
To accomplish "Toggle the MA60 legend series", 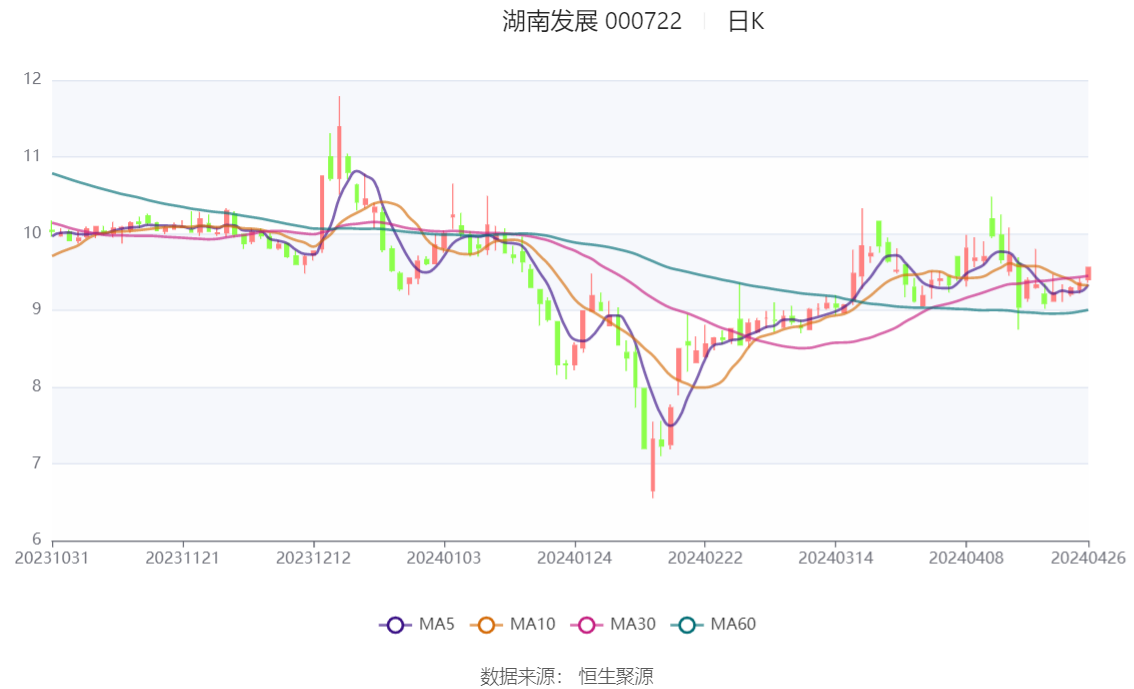I will [x=714, y=625].
